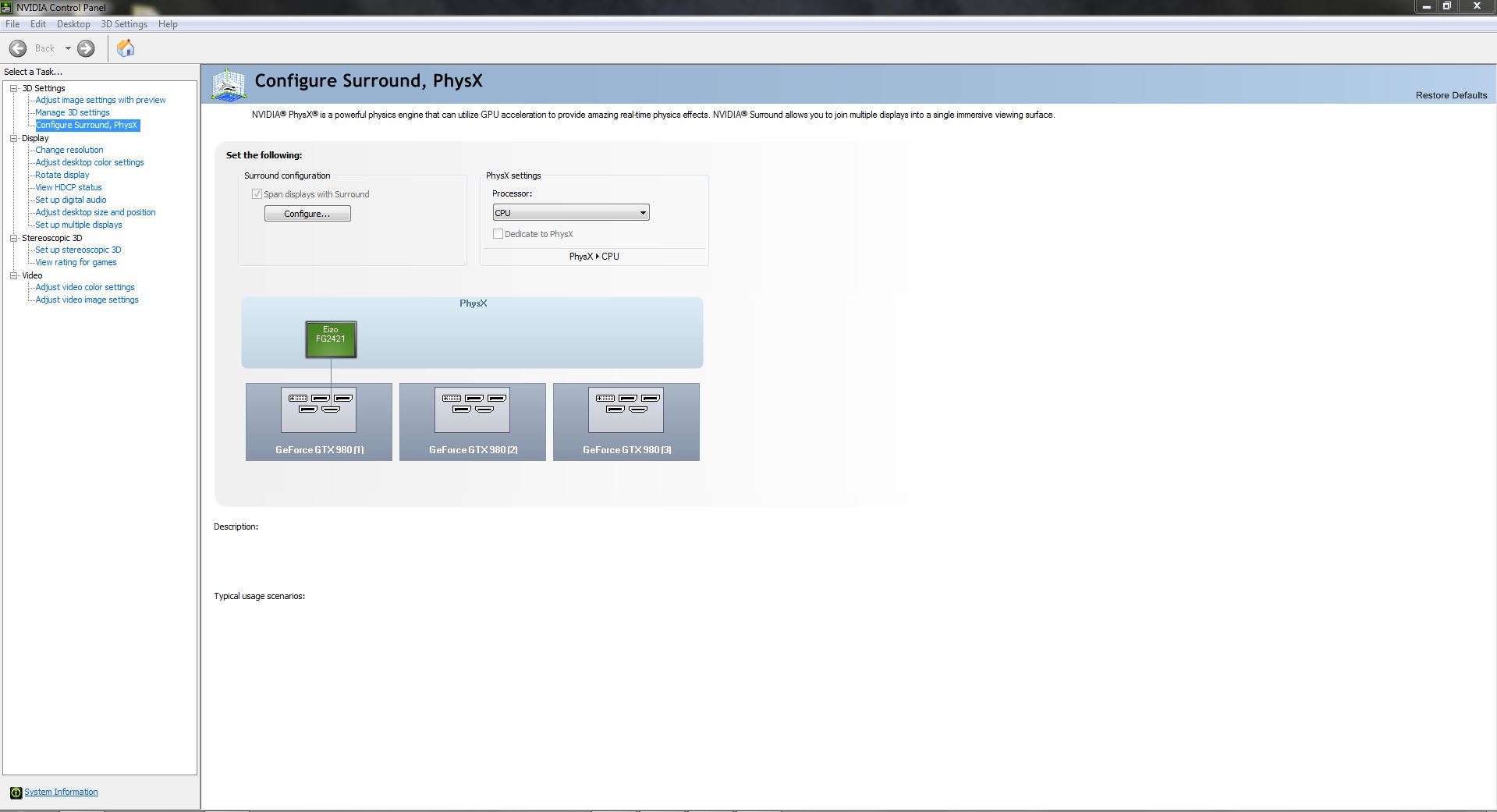The height and width of the screenshot is (812, 1497).
Task: Restore down the NVIDIA Control Panel window
Action: pos(1447,6)
